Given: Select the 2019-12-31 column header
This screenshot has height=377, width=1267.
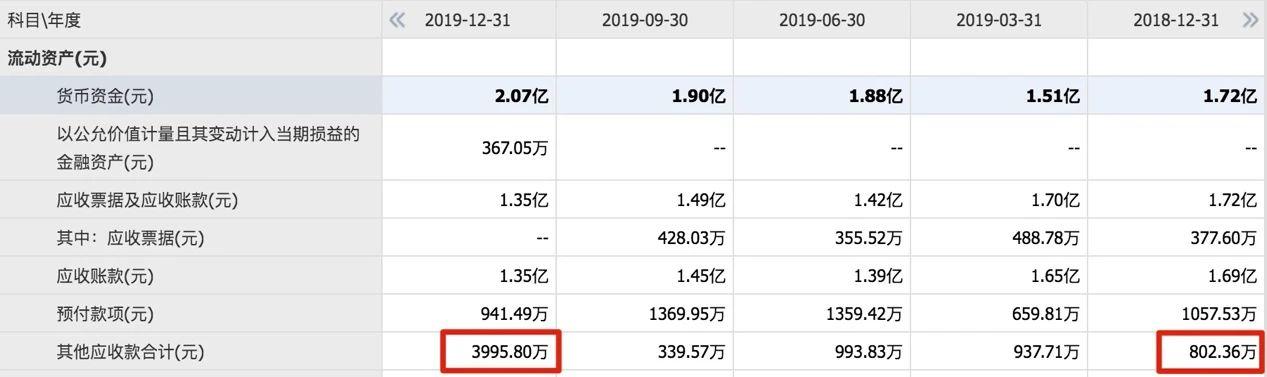Looking at the screenshot, I should [x=467, y=20].
